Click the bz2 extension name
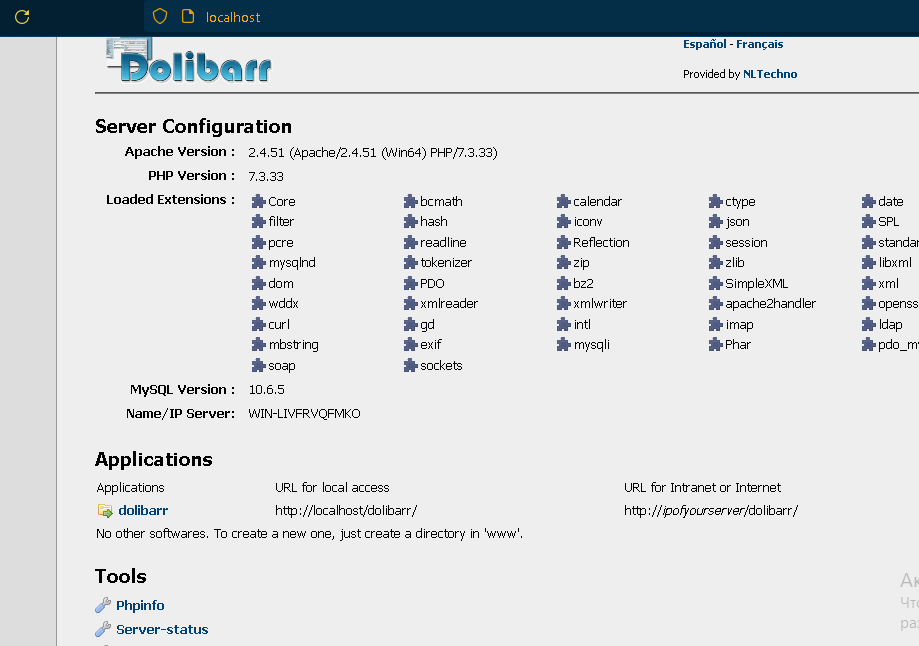 (583, 284)
